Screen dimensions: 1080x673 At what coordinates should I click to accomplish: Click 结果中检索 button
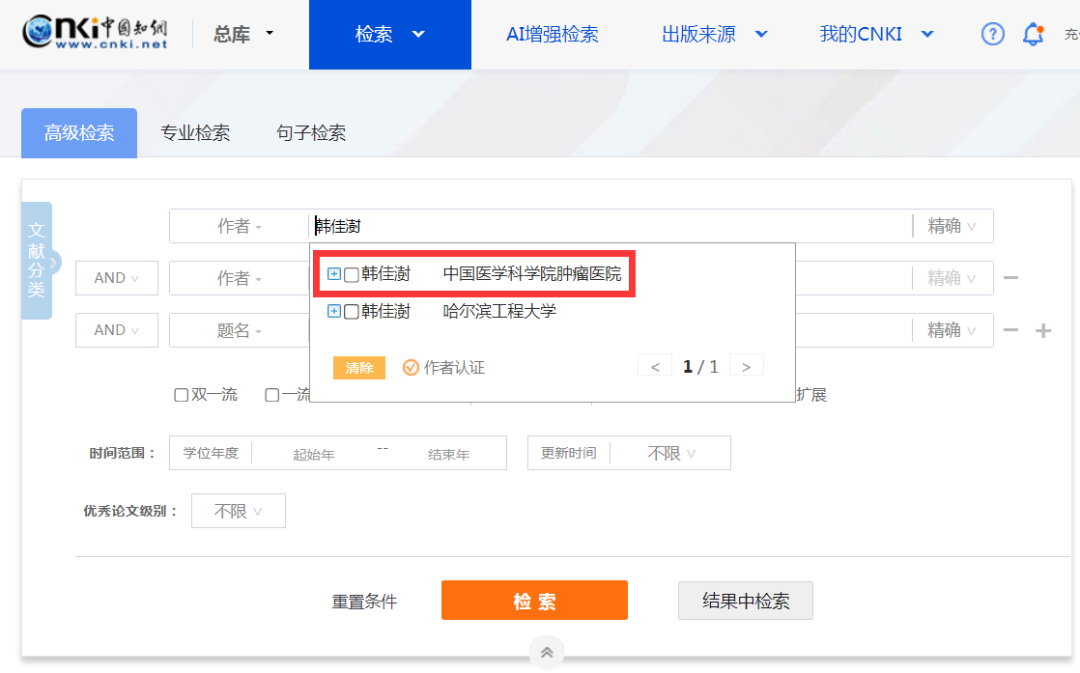745,601
